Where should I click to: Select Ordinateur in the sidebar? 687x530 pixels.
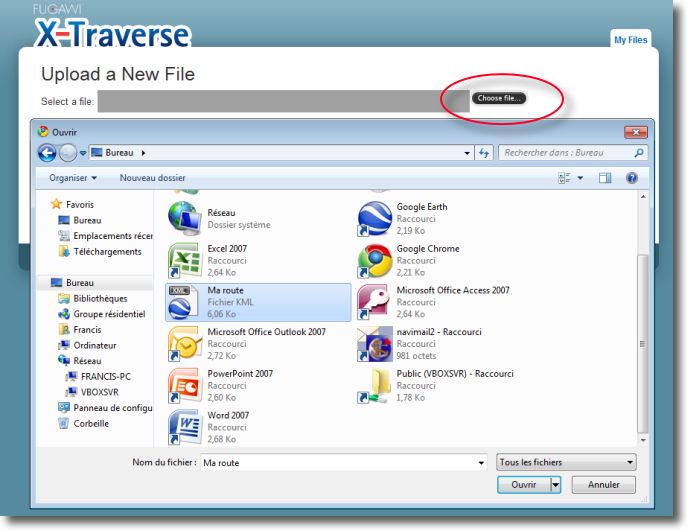[x=87, y=345]
